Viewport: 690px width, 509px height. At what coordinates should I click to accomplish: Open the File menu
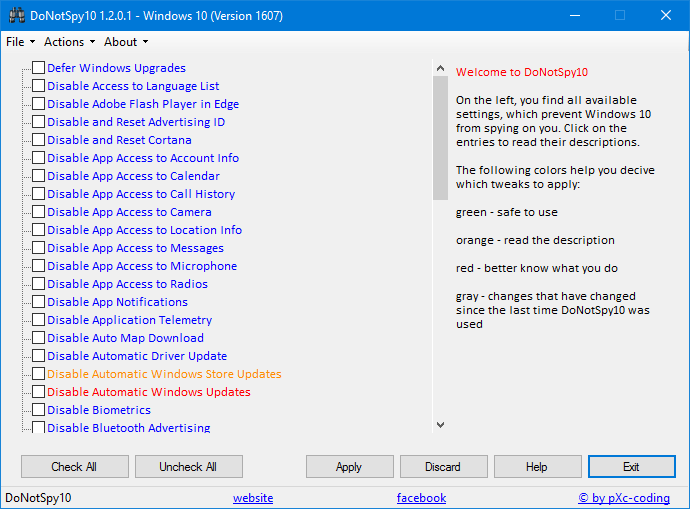click(x=20, y=42)
